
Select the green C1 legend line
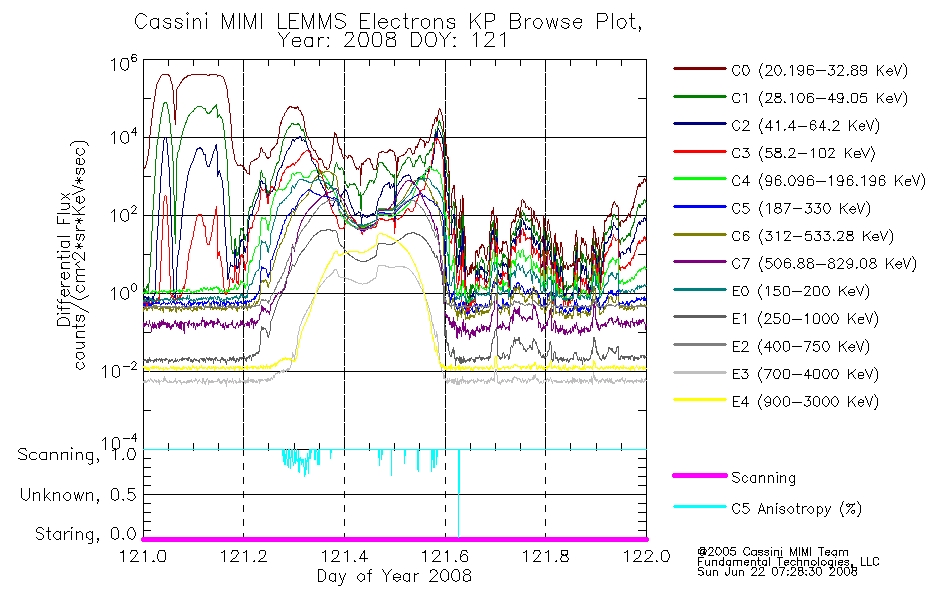[x=699, y=96]
